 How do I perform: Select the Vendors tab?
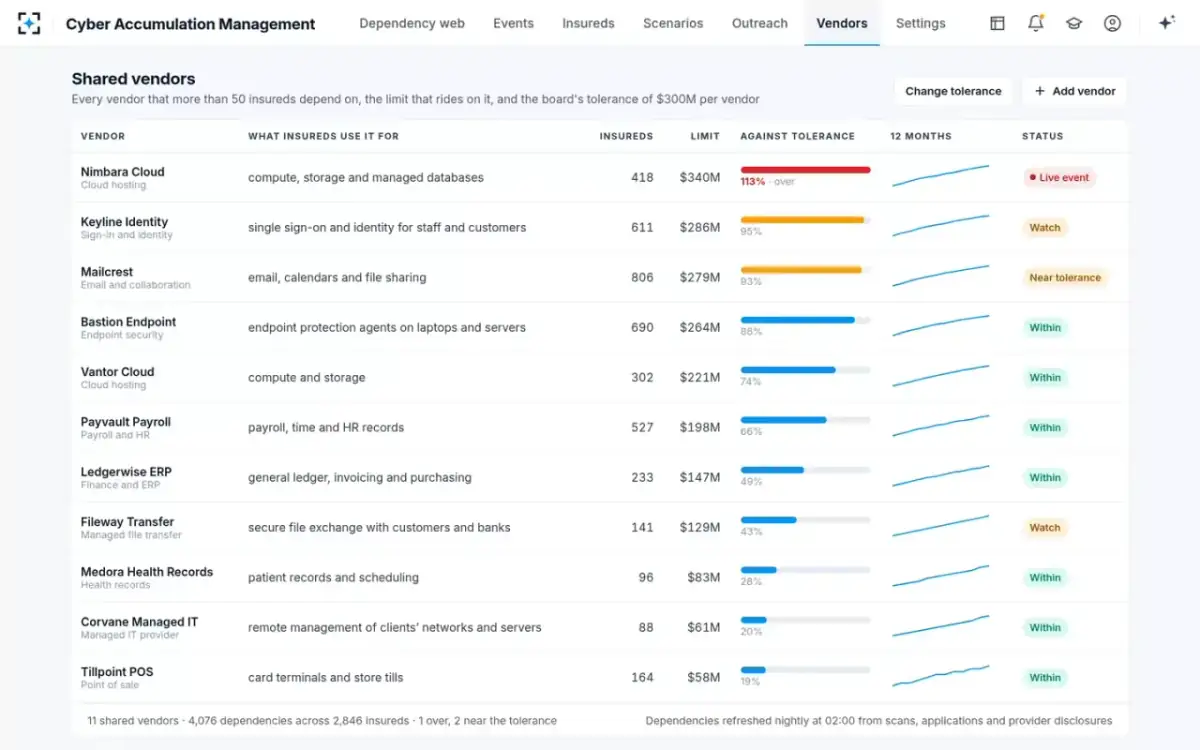(x=842, y=23)
